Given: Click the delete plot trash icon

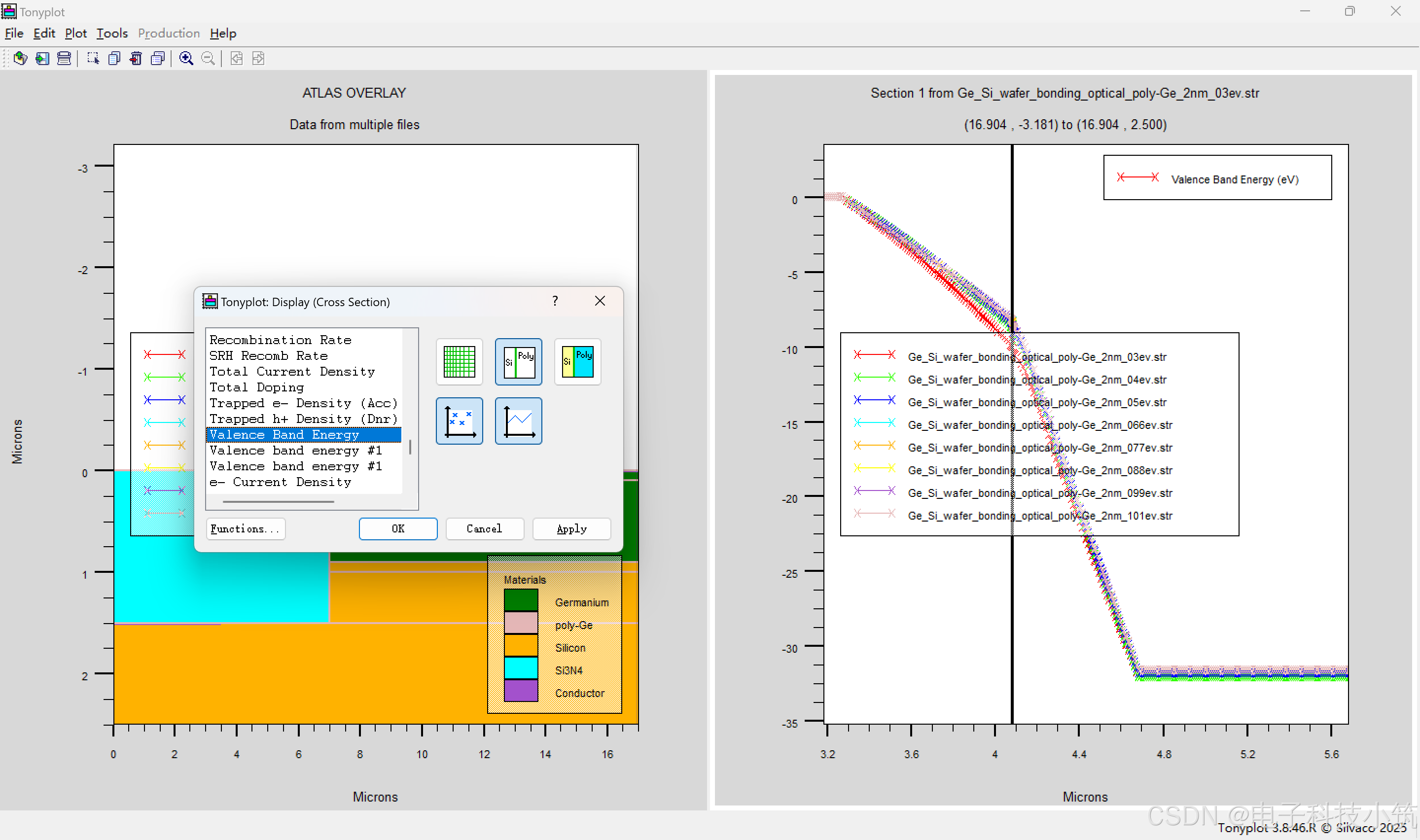Looking at the screenshot, I should [136, 58].
